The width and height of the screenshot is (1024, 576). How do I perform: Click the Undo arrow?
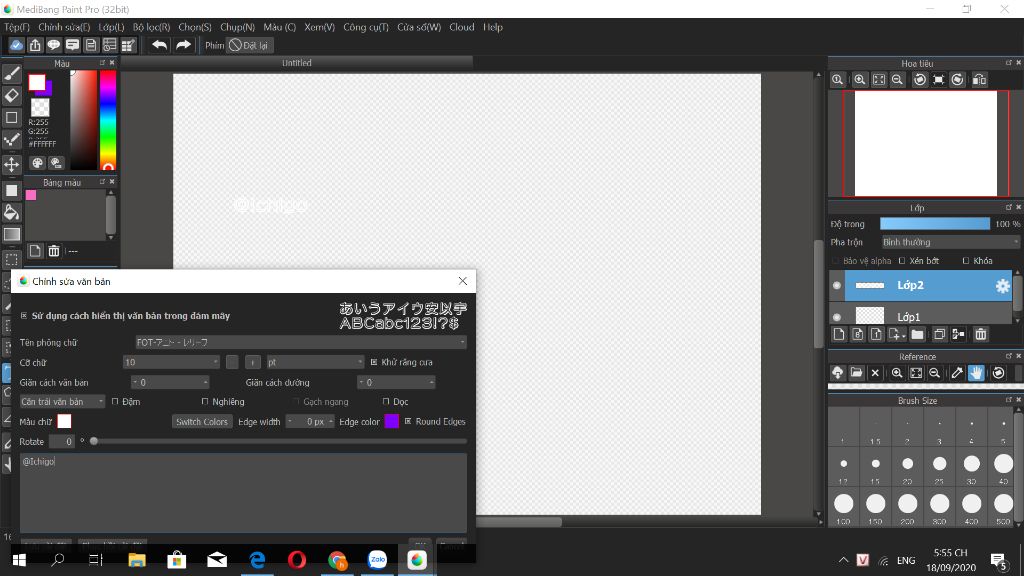tap(159, 45)
